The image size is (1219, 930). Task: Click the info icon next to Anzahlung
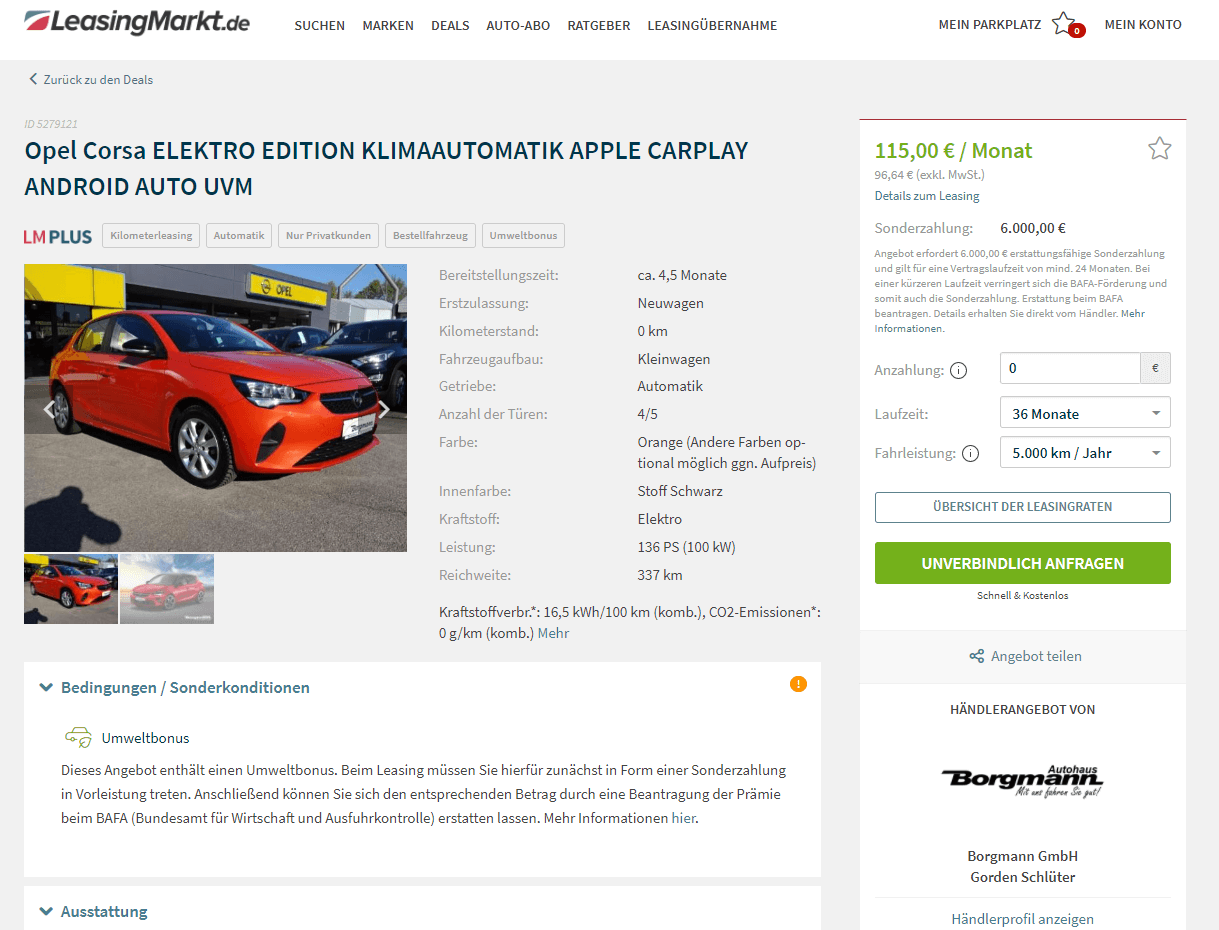[x=958, y=371]
